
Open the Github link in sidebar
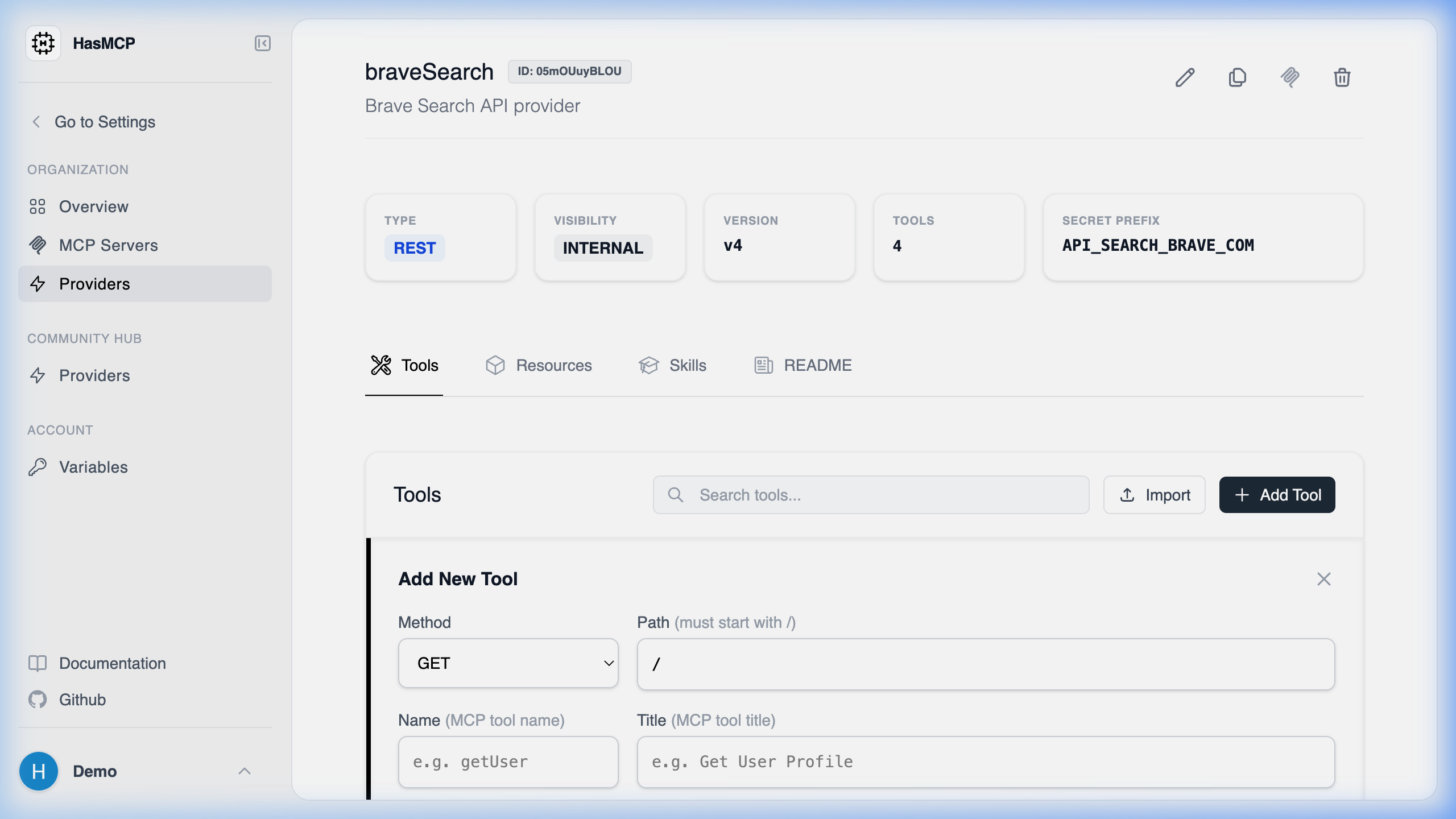coord(82,700)
